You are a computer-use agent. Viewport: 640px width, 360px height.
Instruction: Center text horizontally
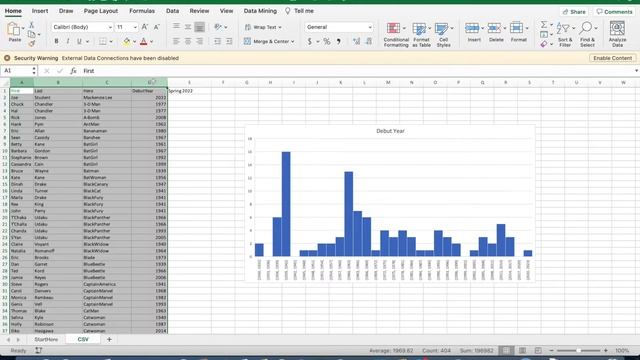click(x=188, y=41)
